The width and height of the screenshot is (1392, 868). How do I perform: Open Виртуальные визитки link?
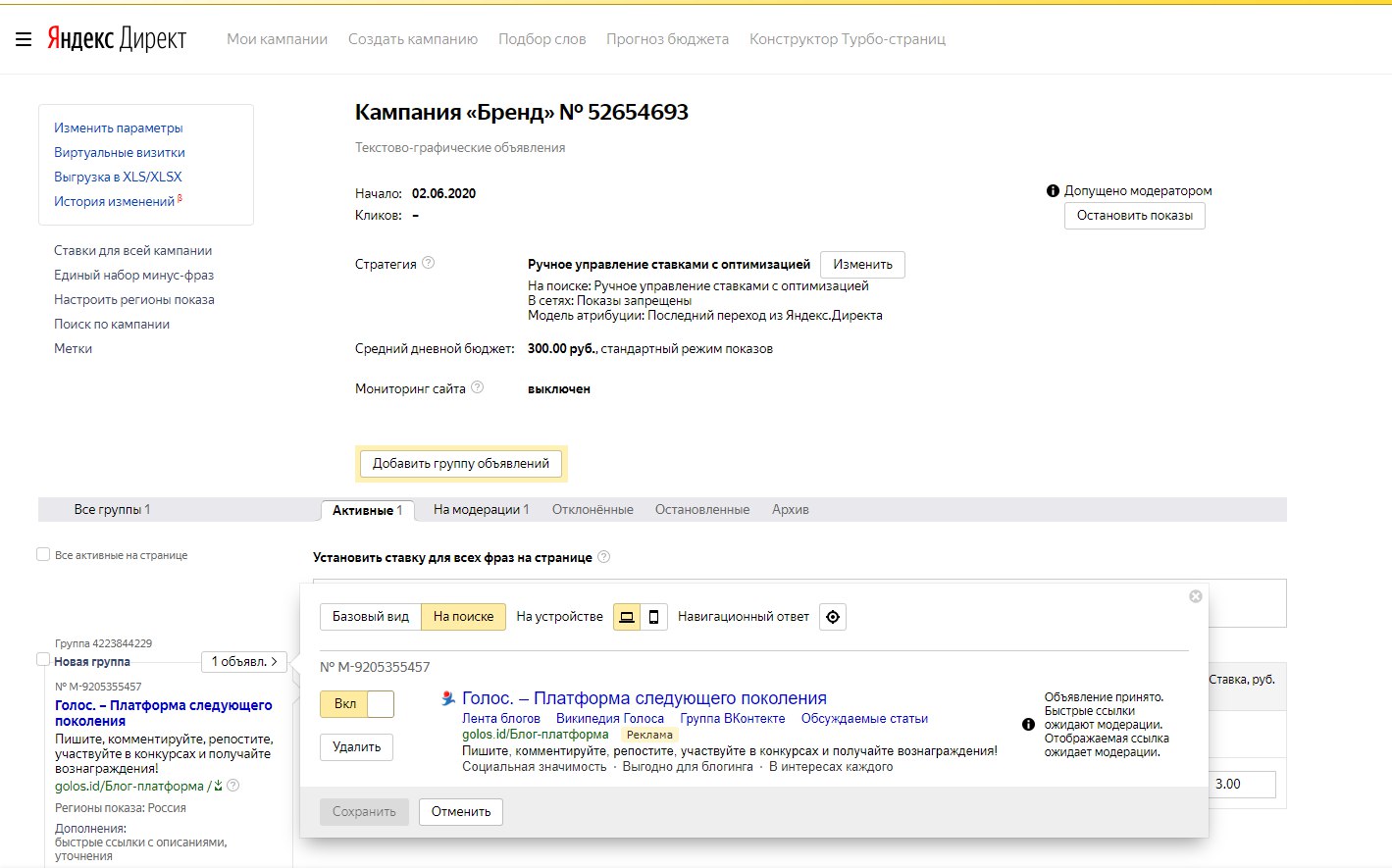pyautogui.click(x=120, y=152)
